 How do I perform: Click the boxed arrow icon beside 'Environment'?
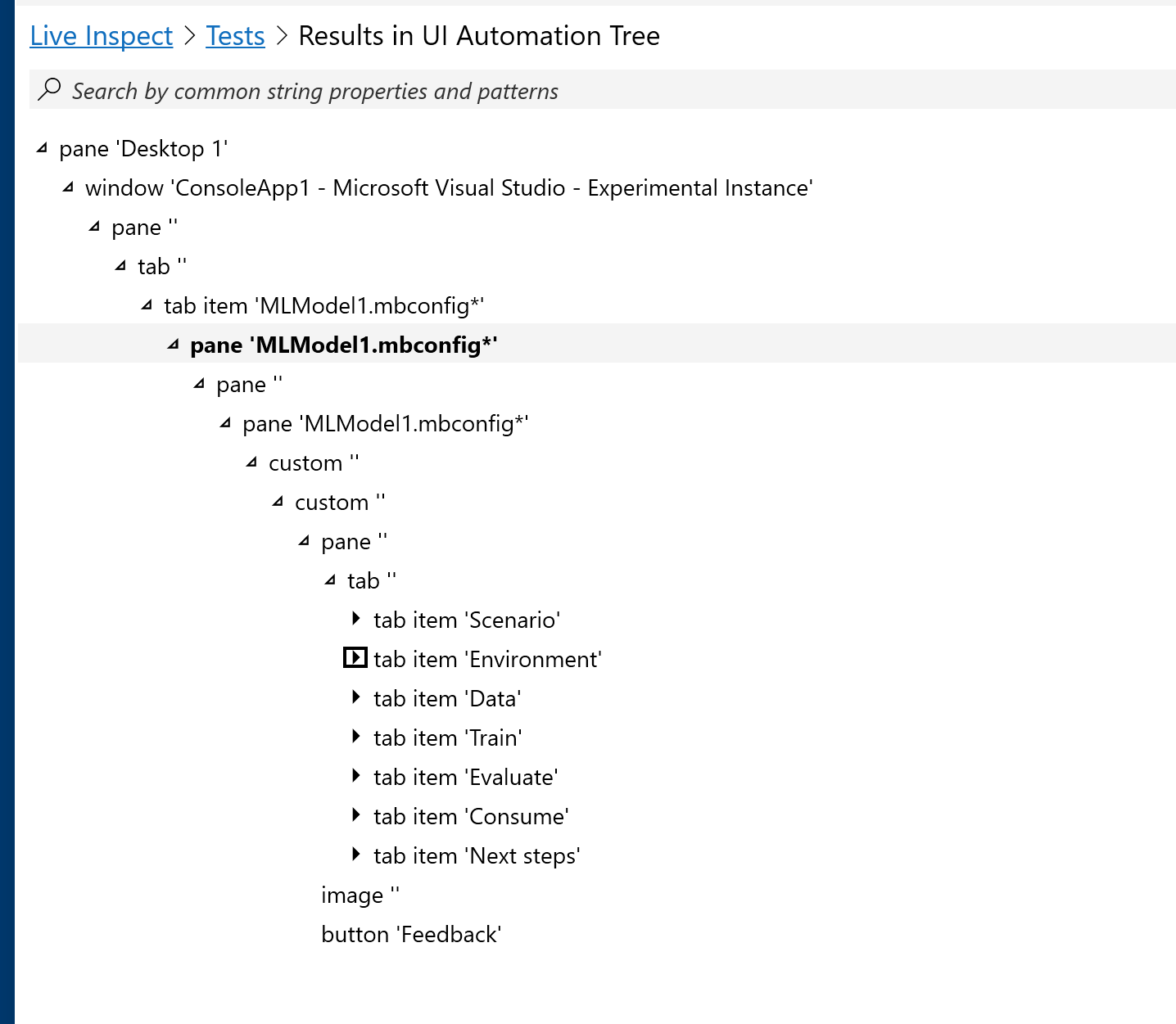click(x=355, y=657)
